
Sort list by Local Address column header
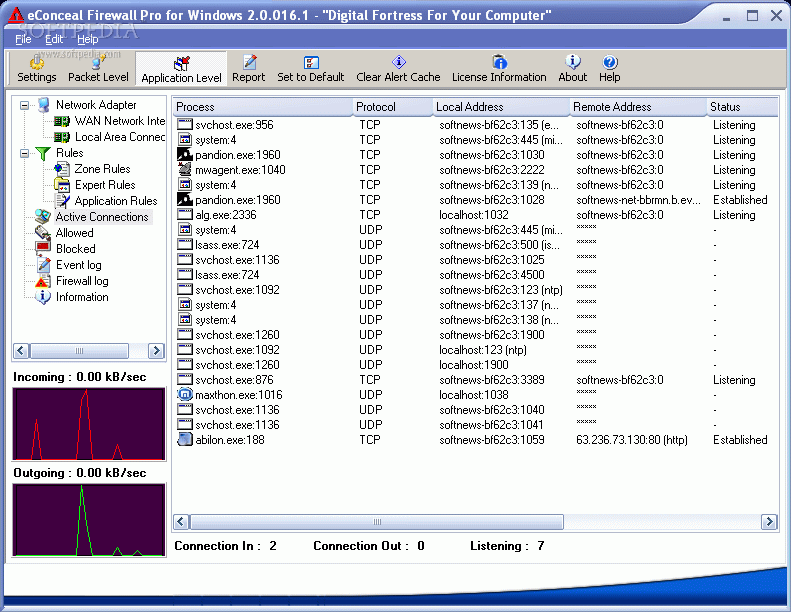click(x=501, y=107)
